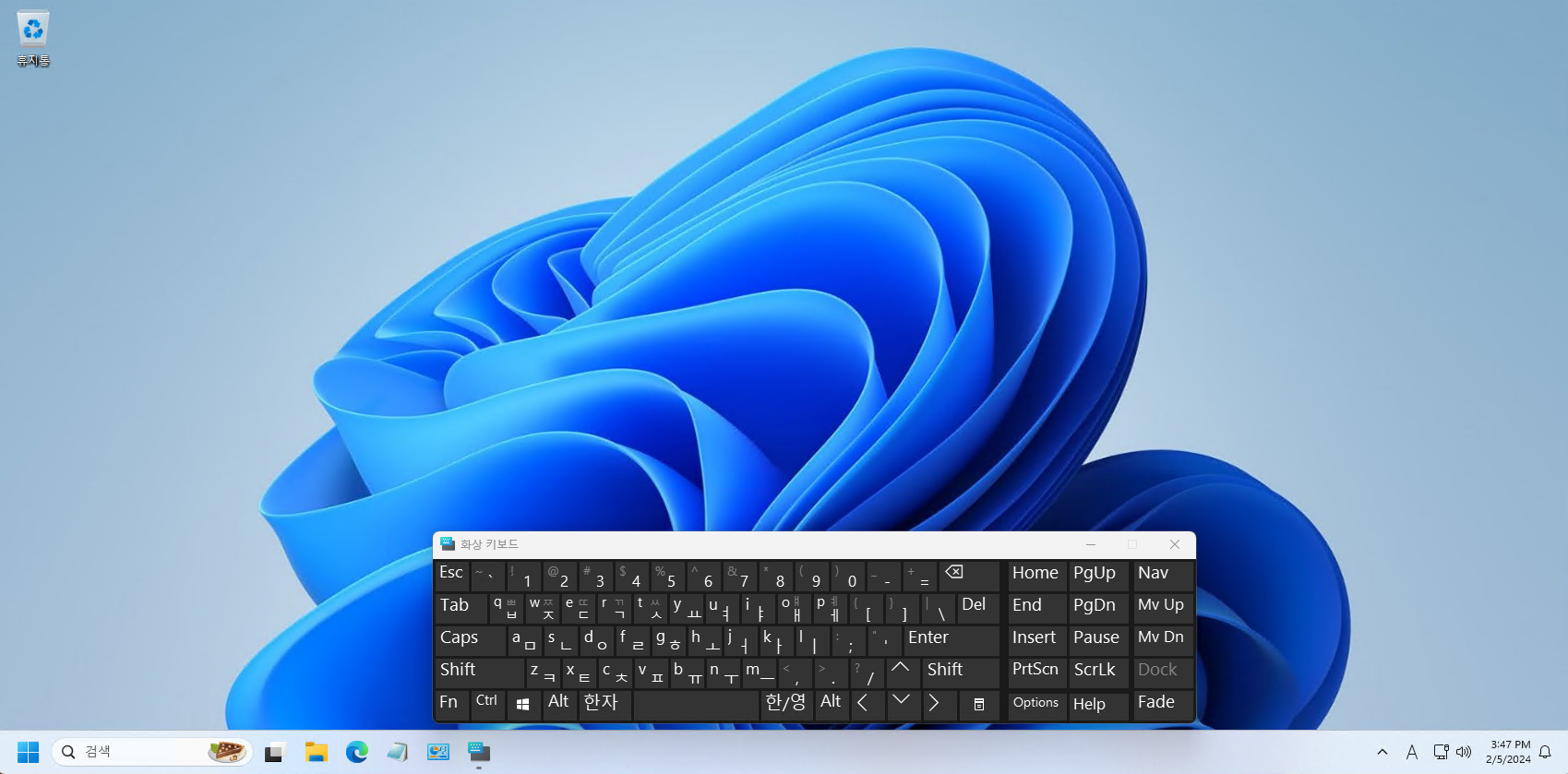Toggle the left Shift key
The image size is (1568, 774).
[x=479, y=673]
